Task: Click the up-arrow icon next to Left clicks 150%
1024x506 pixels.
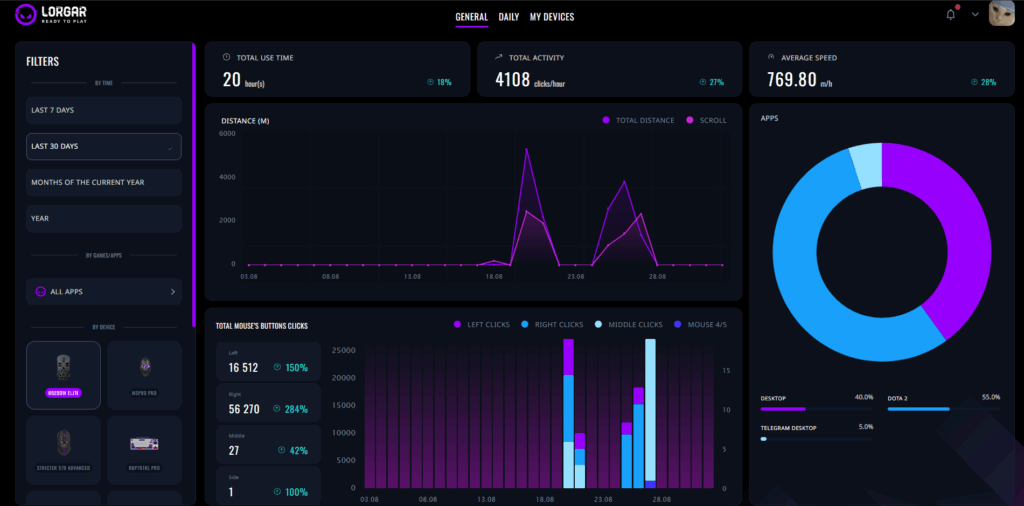Action: [277, 367]
